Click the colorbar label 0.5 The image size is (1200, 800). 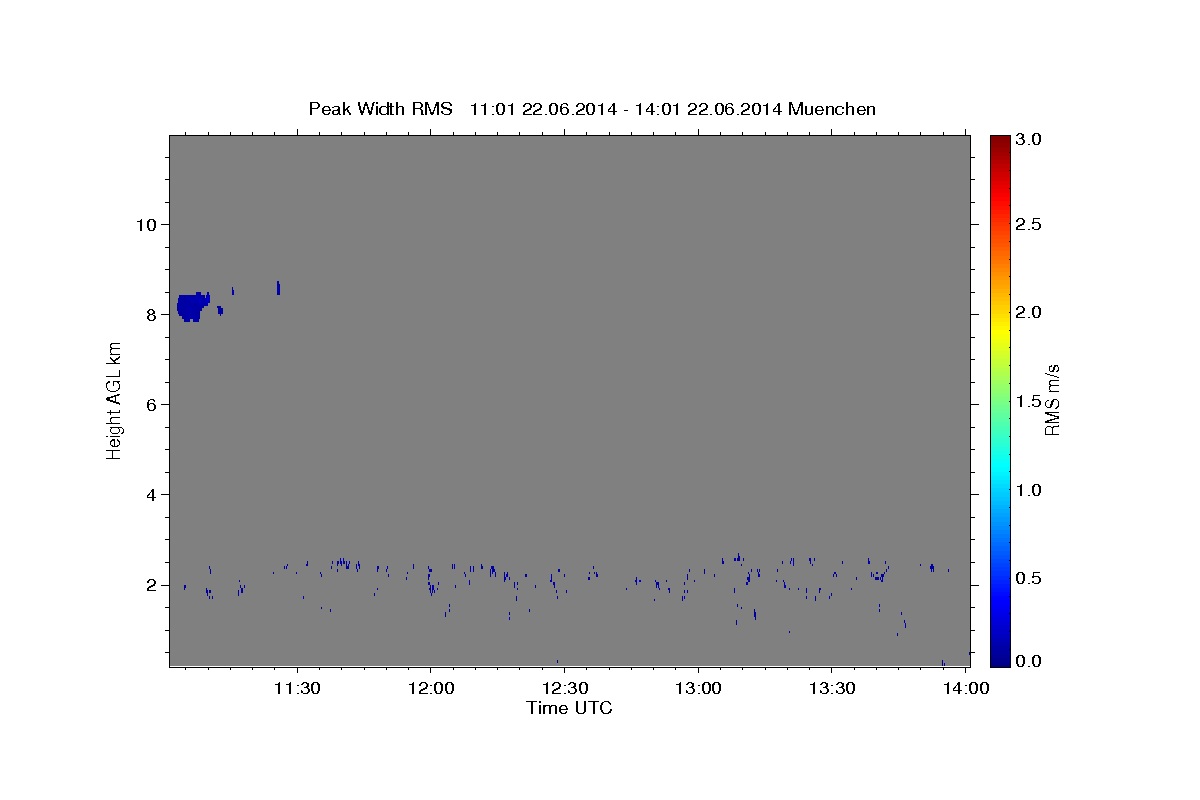click(x=1029, y=578)
